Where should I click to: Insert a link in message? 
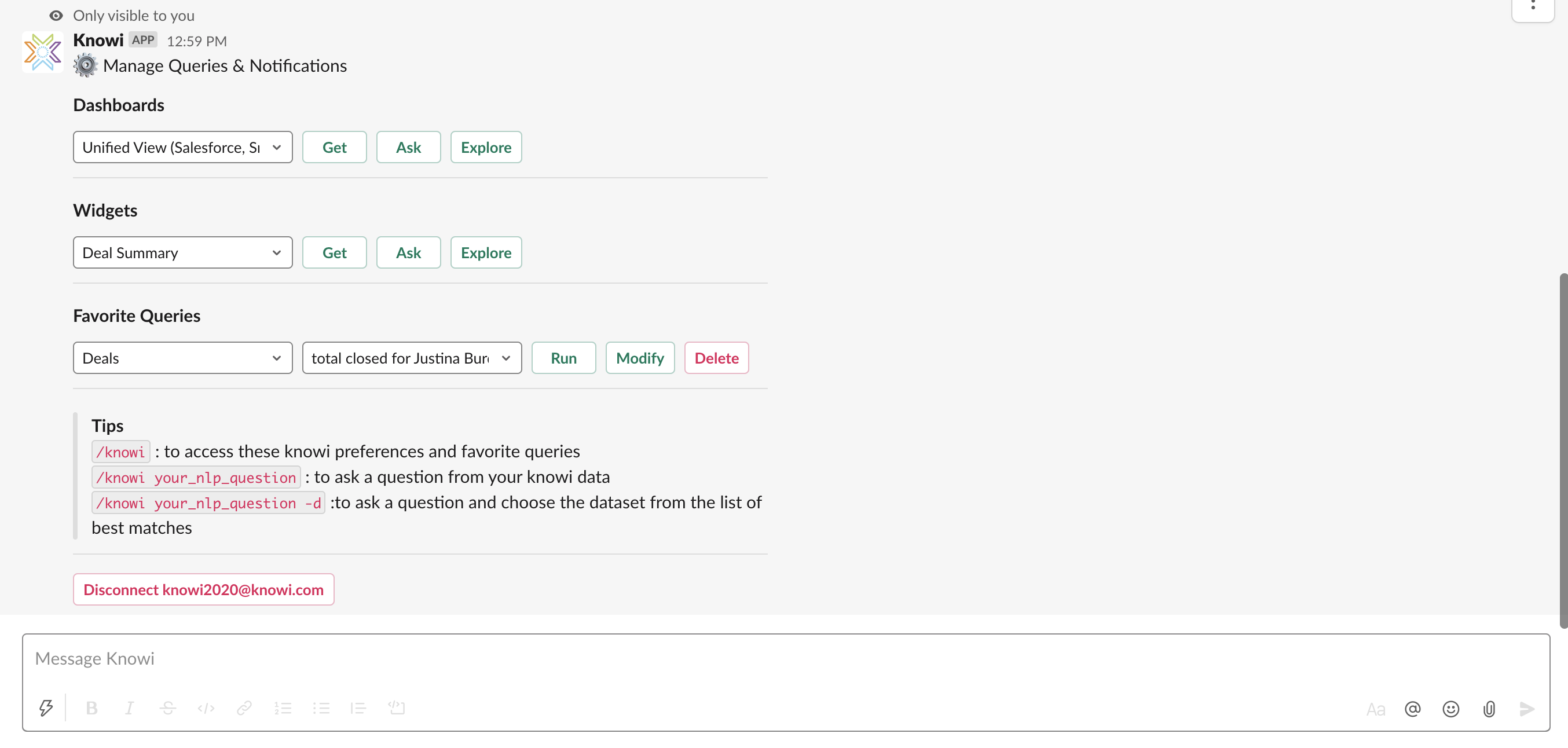click(245, 708)
